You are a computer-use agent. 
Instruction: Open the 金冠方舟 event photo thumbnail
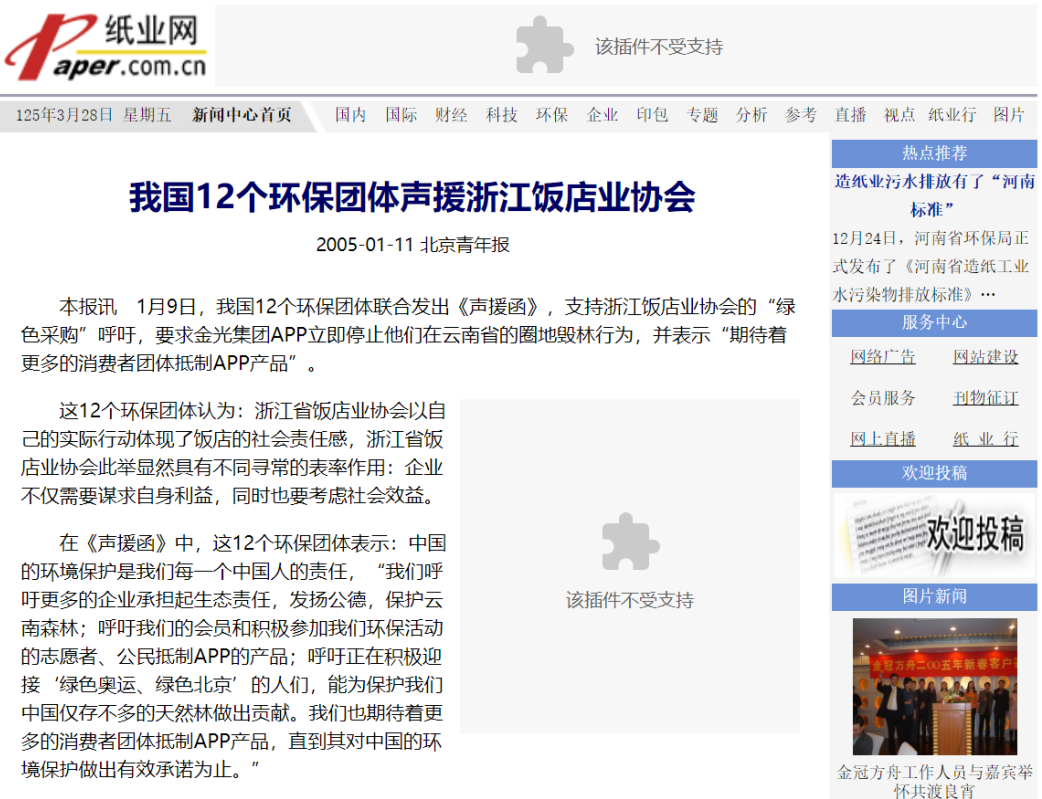click(934, 686)
